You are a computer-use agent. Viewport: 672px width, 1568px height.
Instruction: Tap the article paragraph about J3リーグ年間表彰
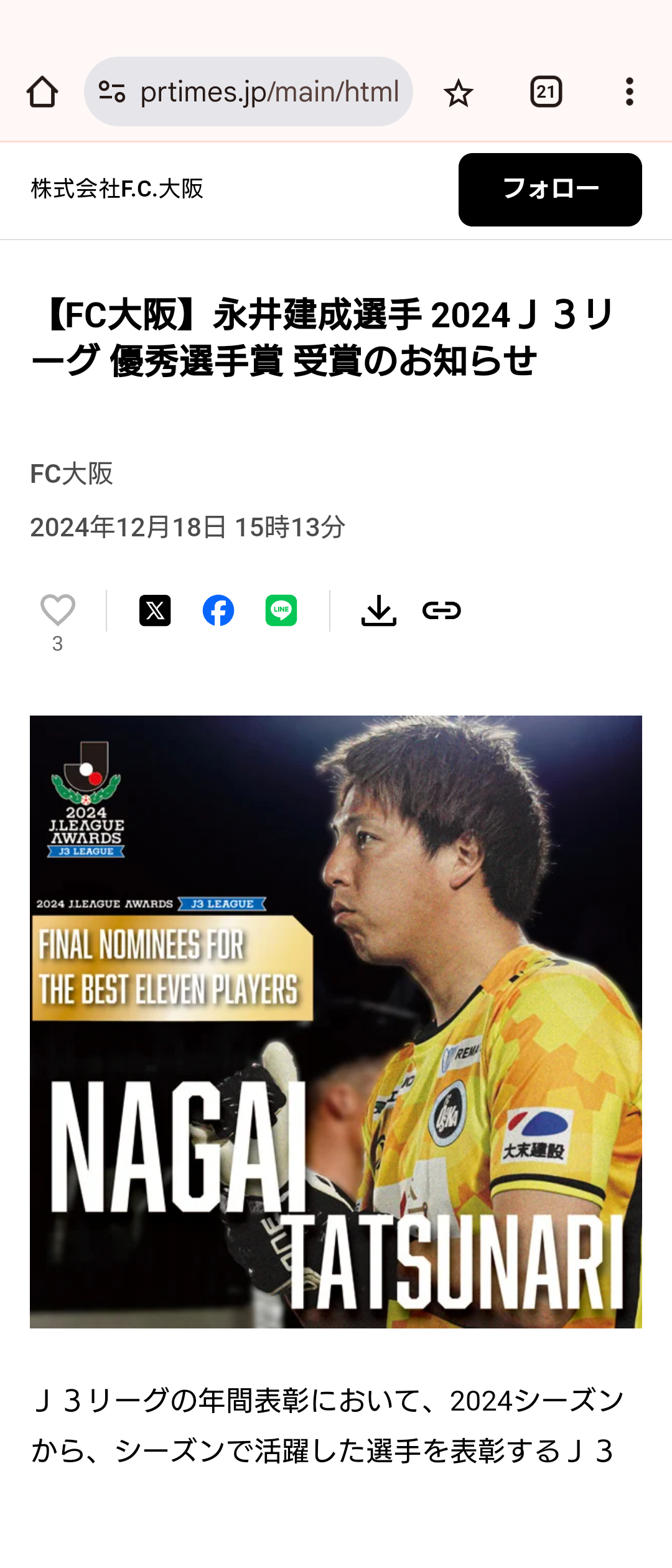click(327, 1426)
